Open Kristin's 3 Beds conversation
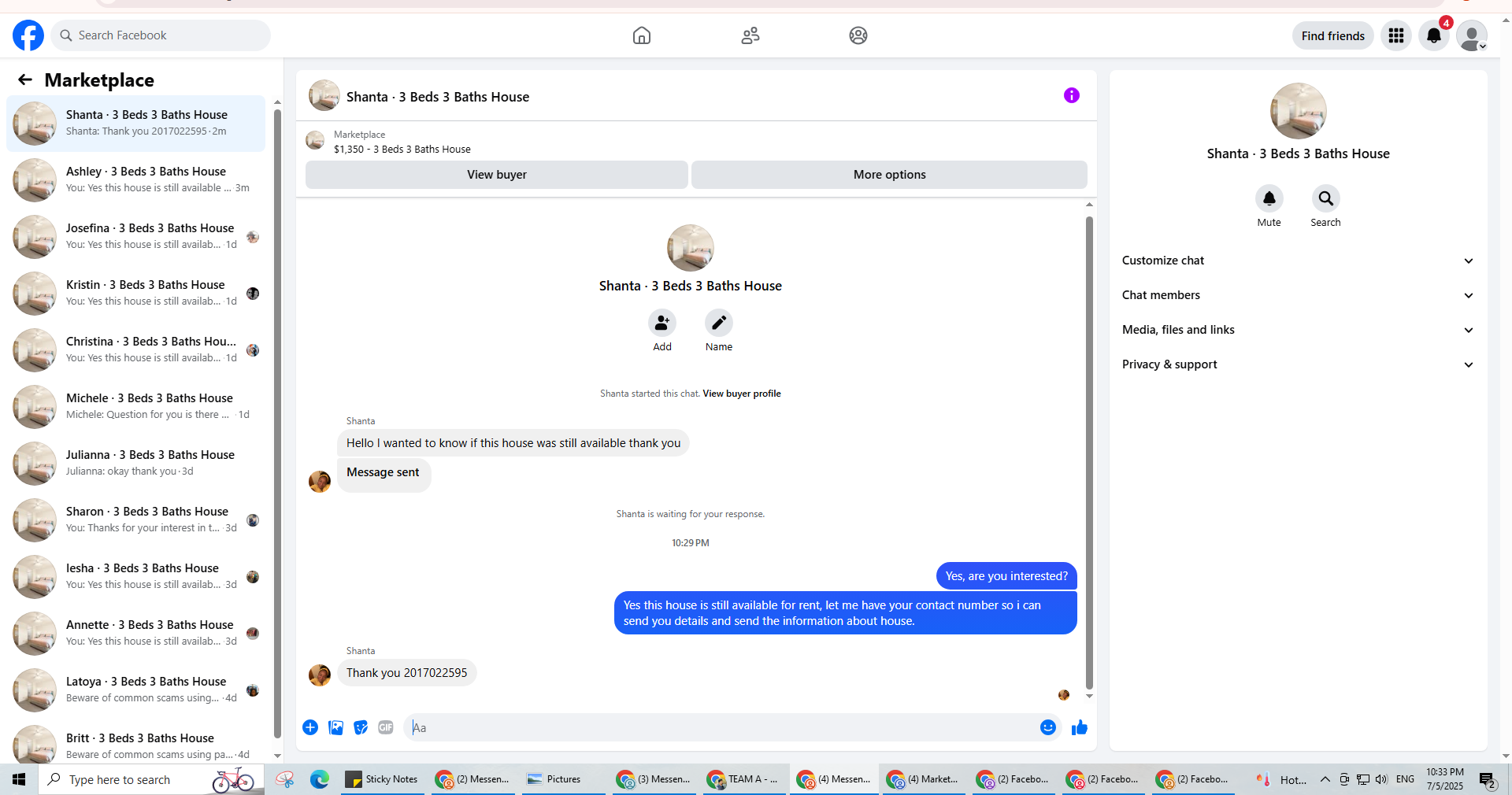Screen dimensions: 1512x795 (x=135, y=294)
